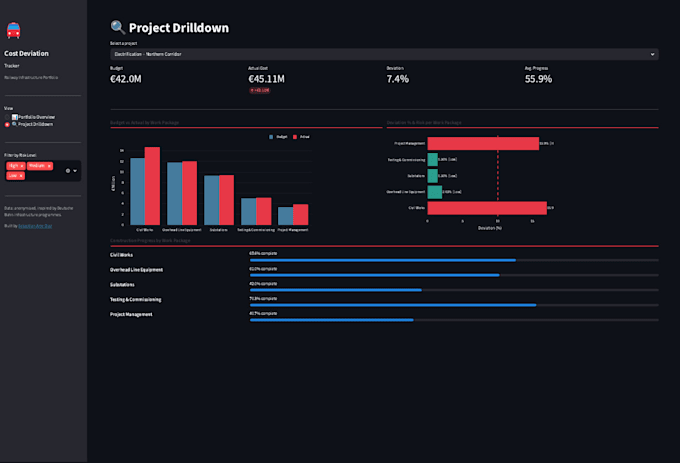Image resolution: width=680 pixels, height=463 pixels.
Task: Click the Overhead Line Equipment deviation bar
Action: tap(435, 192)
